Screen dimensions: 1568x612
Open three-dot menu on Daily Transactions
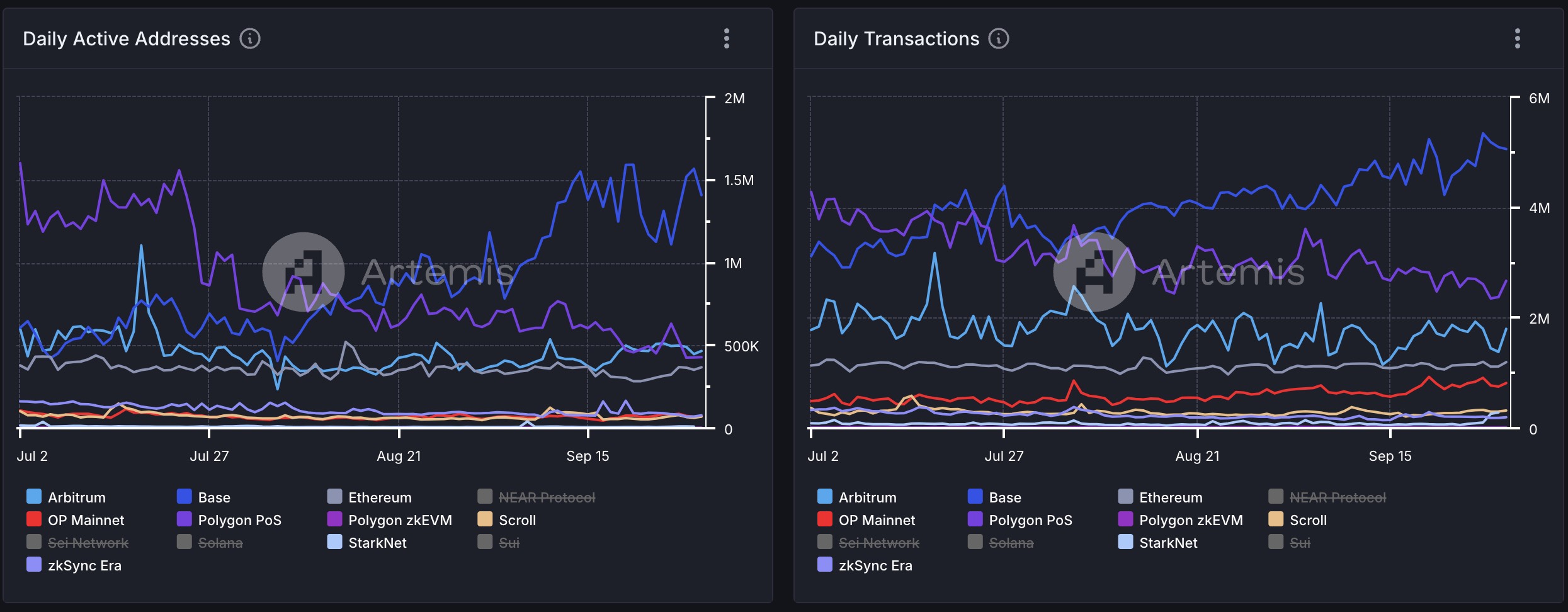[x=1518, y=39]
